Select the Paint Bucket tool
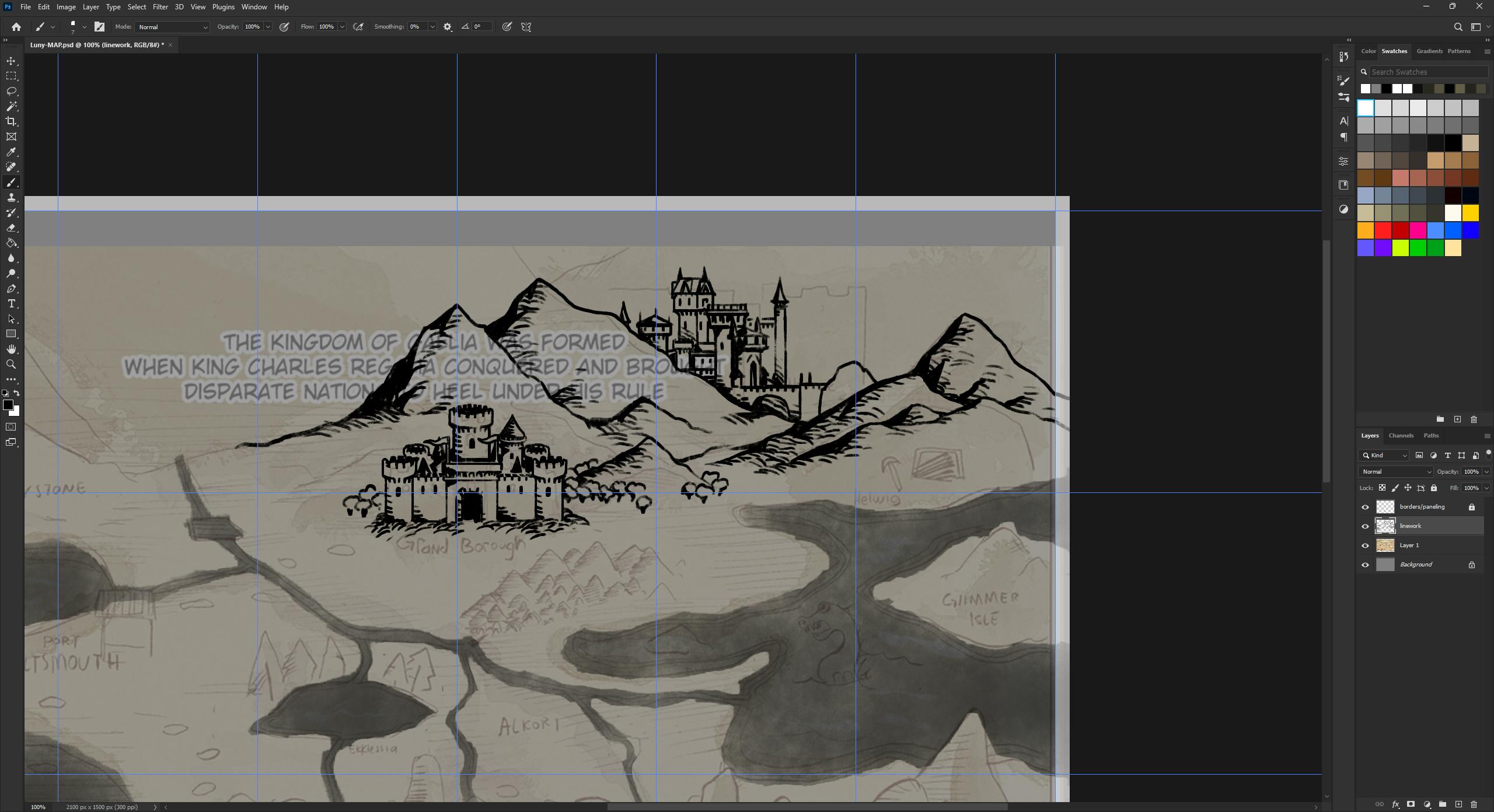Viewport: 1494px width, 812px height. pos(11,243)
